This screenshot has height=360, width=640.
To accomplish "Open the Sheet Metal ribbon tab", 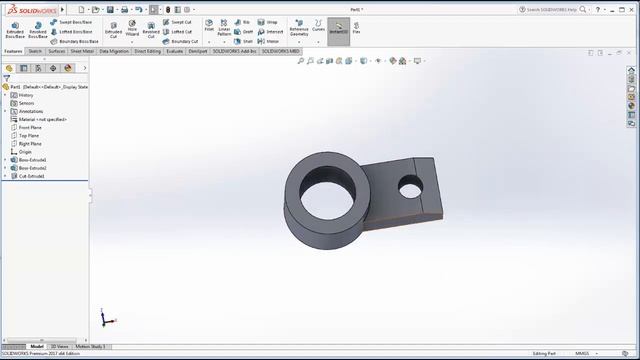I will click(82, 51).
